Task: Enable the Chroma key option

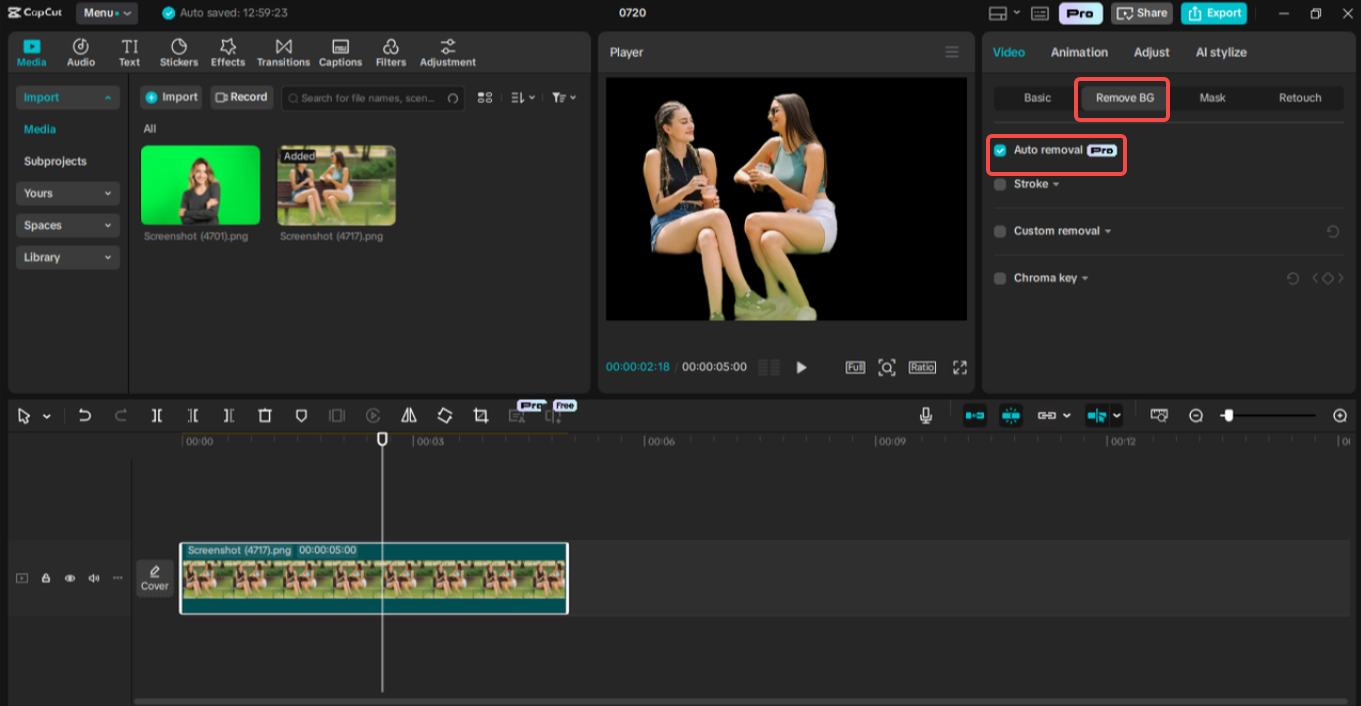Action: pyautogui.click(x=999, y=278)
